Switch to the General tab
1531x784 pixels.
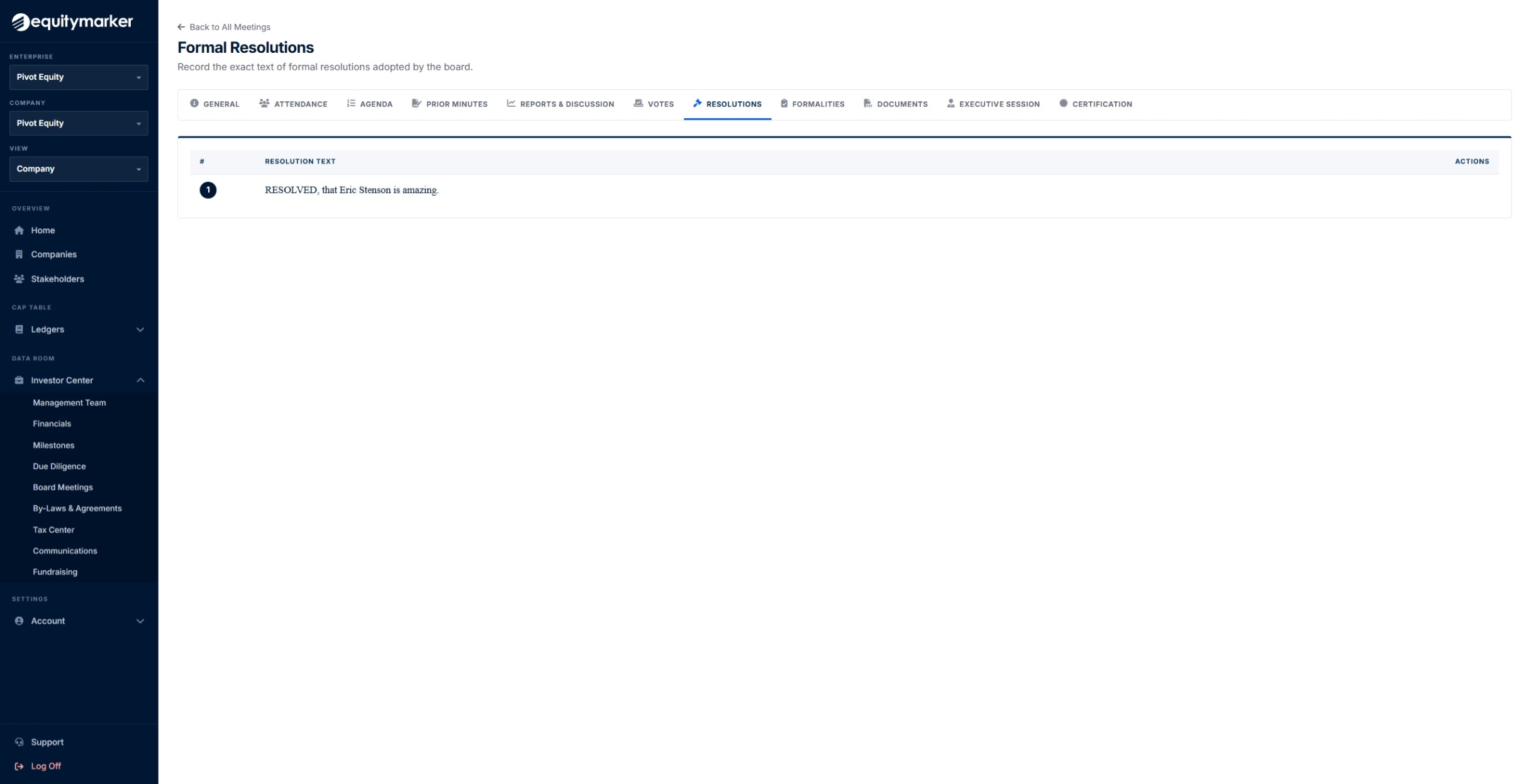[x=214, y=104]
